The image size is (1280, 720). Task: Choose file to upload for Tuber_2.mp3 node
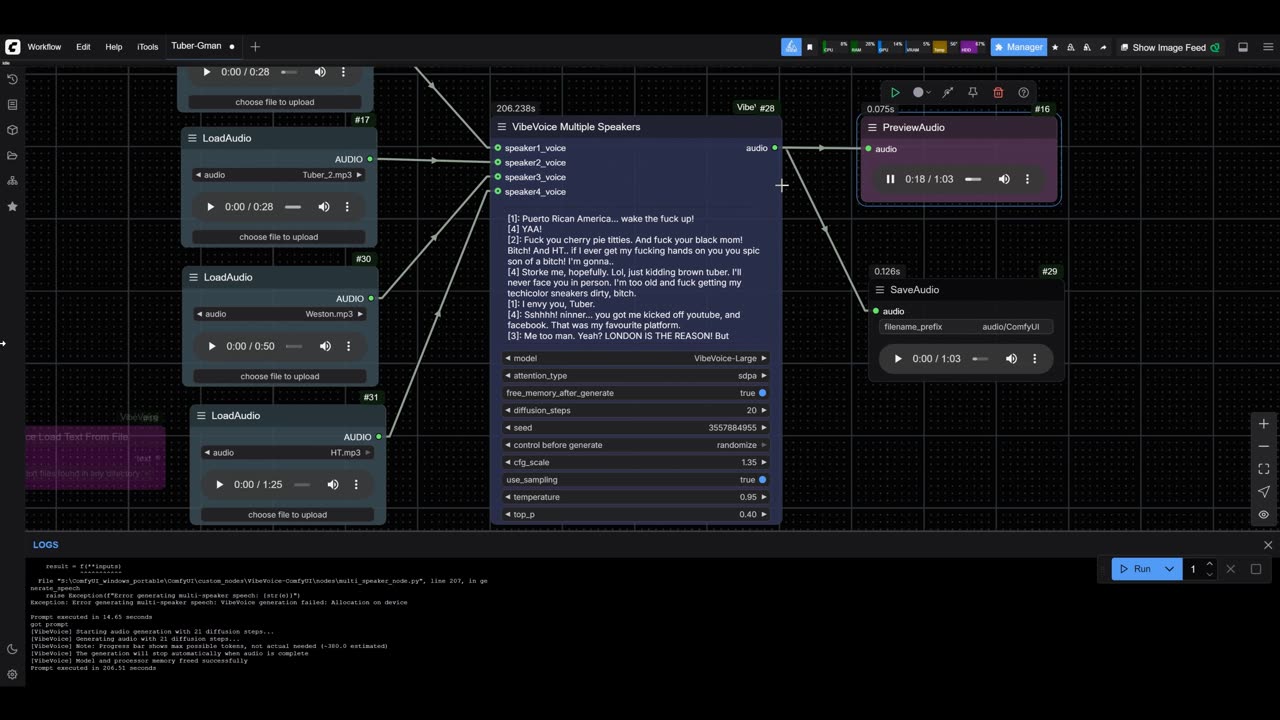coord(279,237)
